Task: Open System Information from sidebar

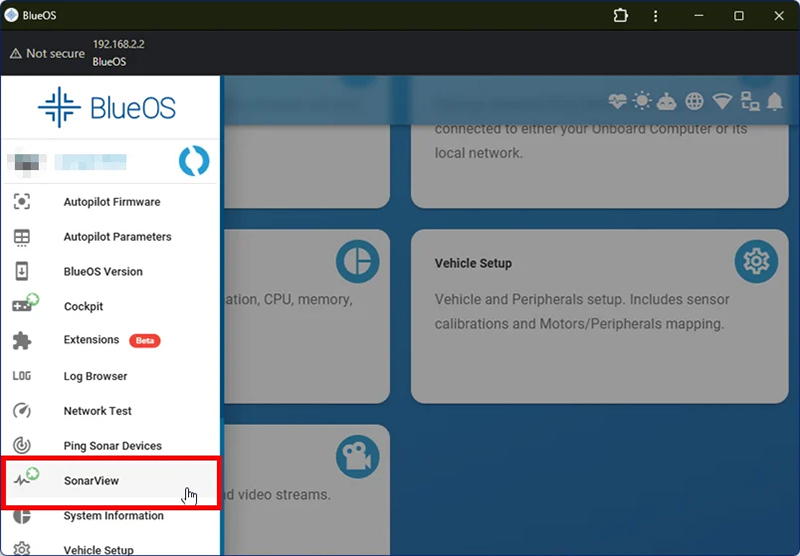Action: (x=113, y=516)
